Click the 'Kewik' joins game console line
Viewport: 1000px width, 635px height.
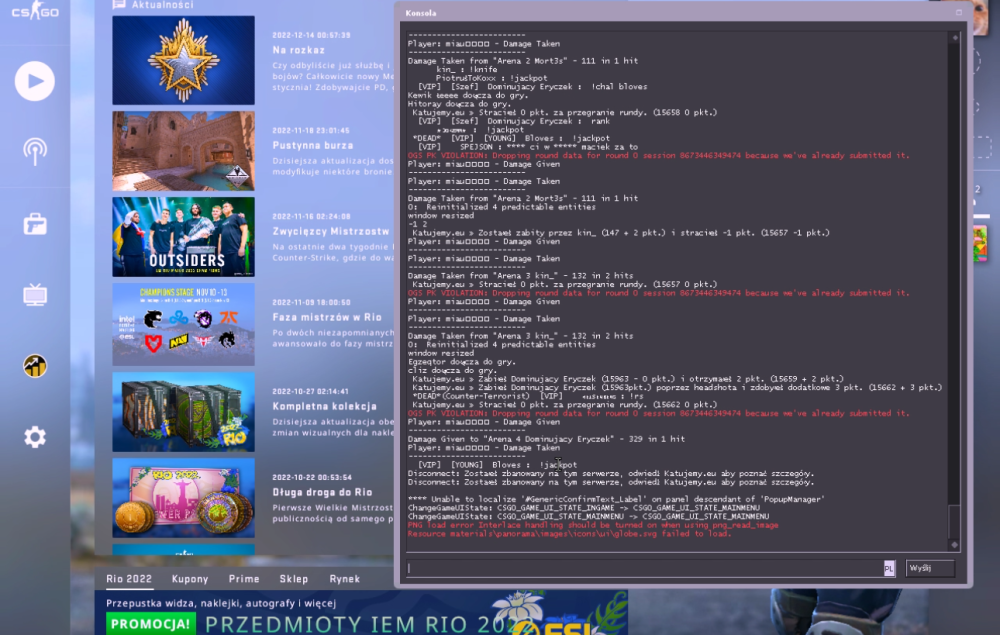point(467,95)
